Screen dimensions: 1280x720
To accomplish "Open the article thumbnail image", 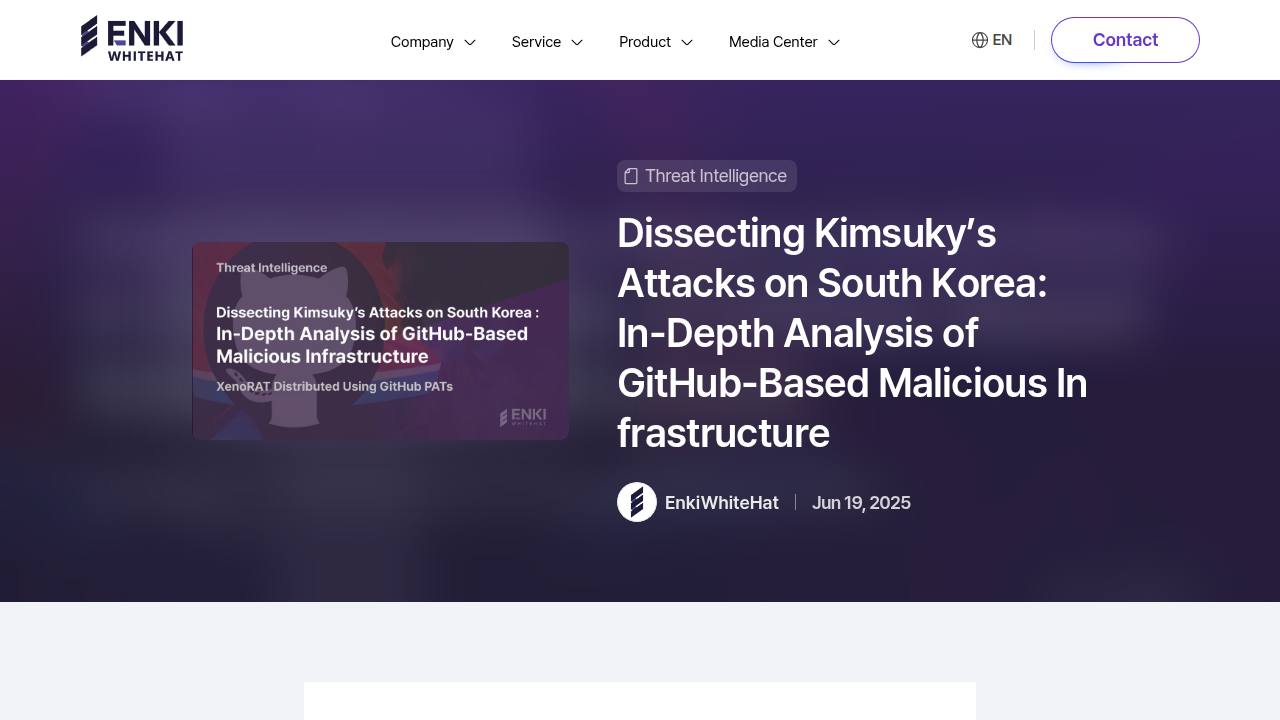I will click(380, 341).
